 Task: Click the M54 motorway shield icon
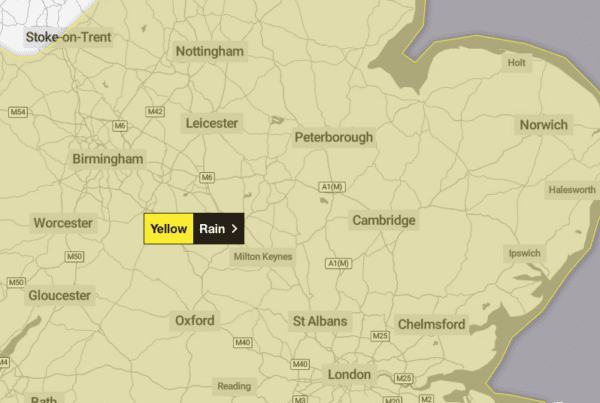tap(18, 112)
